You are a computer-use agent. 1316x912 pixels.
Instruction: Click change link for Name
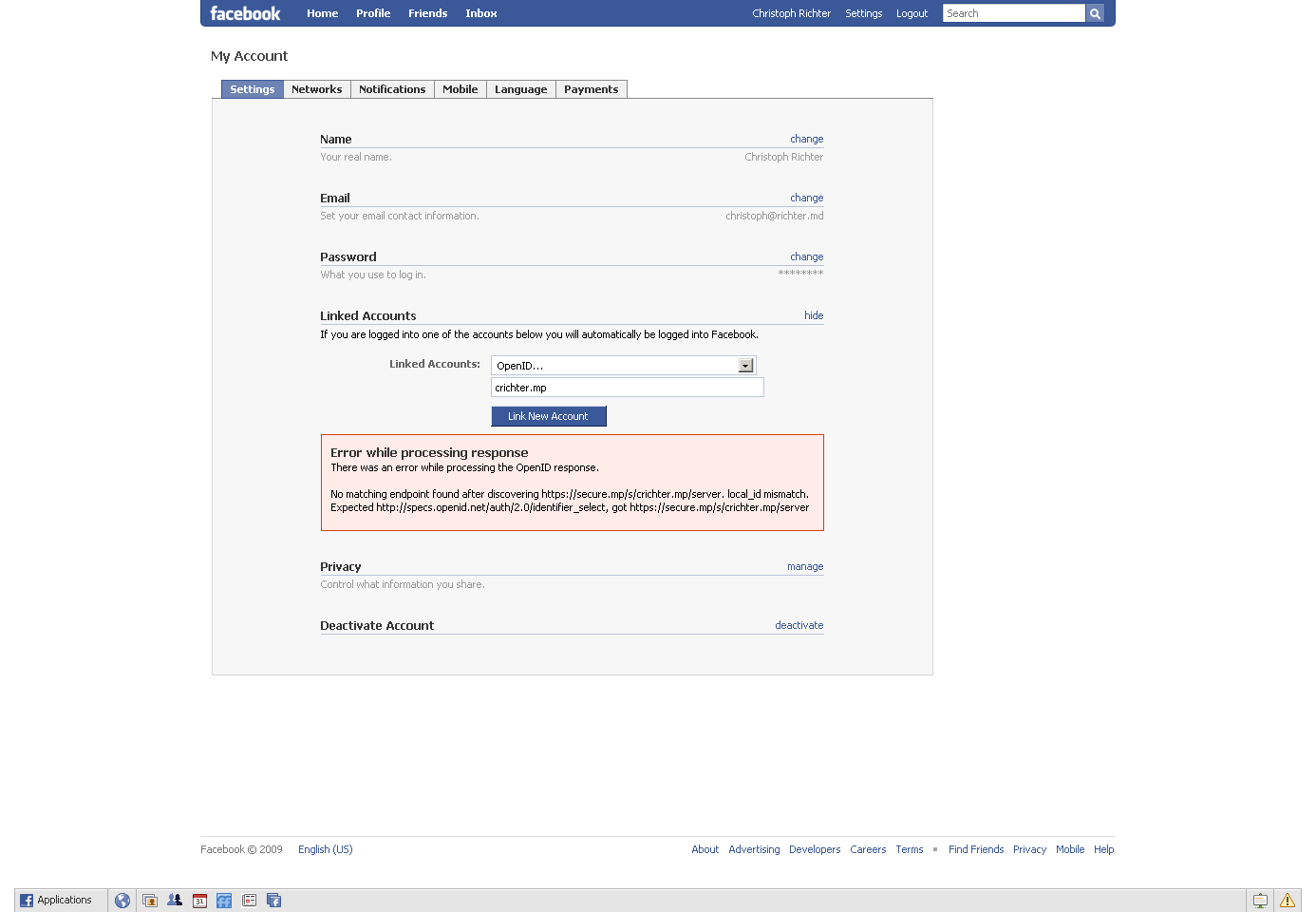point(807,139)
